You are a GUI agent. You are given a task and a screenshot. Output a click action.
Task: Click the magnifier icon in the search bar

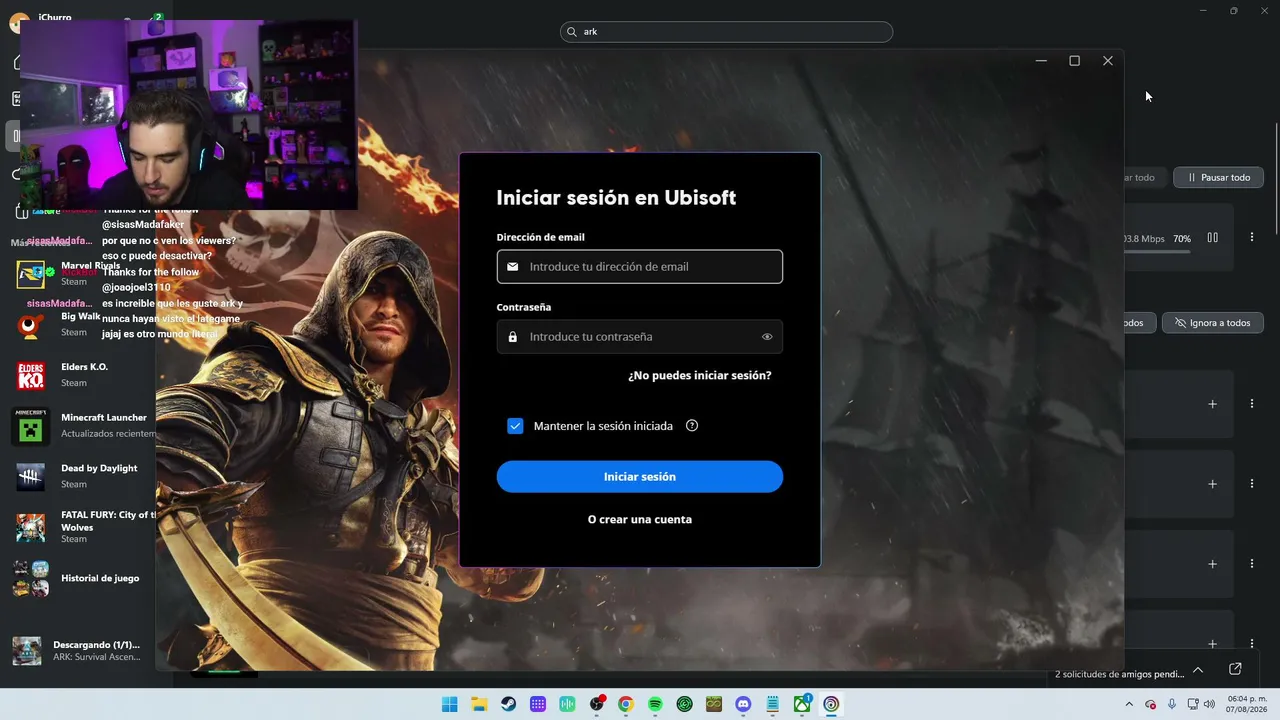pos(573,32)
